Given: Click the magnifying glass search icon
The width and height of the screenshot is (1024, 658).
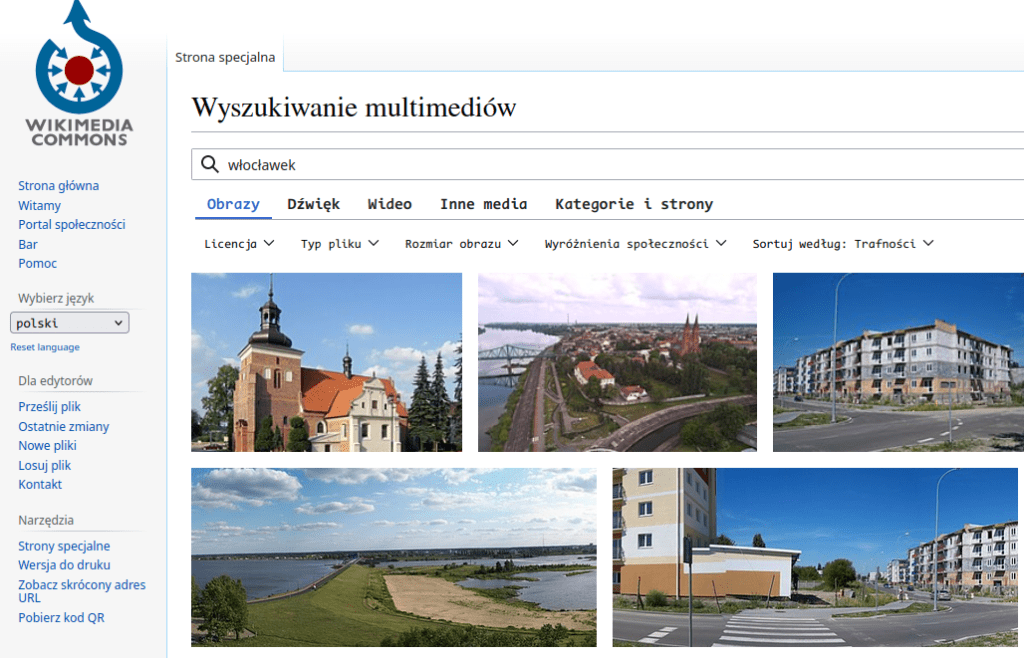Looking at the screenshot, I should click(x=209, y=163).
